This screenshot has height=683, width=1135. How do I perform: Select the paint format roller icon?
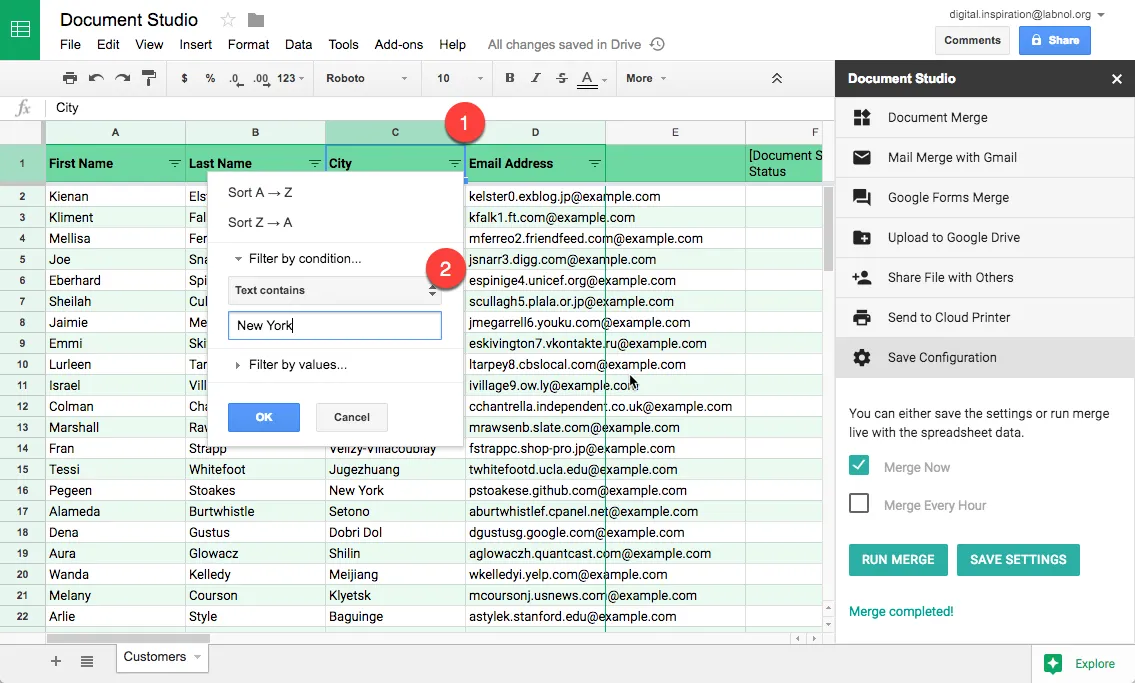149,78
